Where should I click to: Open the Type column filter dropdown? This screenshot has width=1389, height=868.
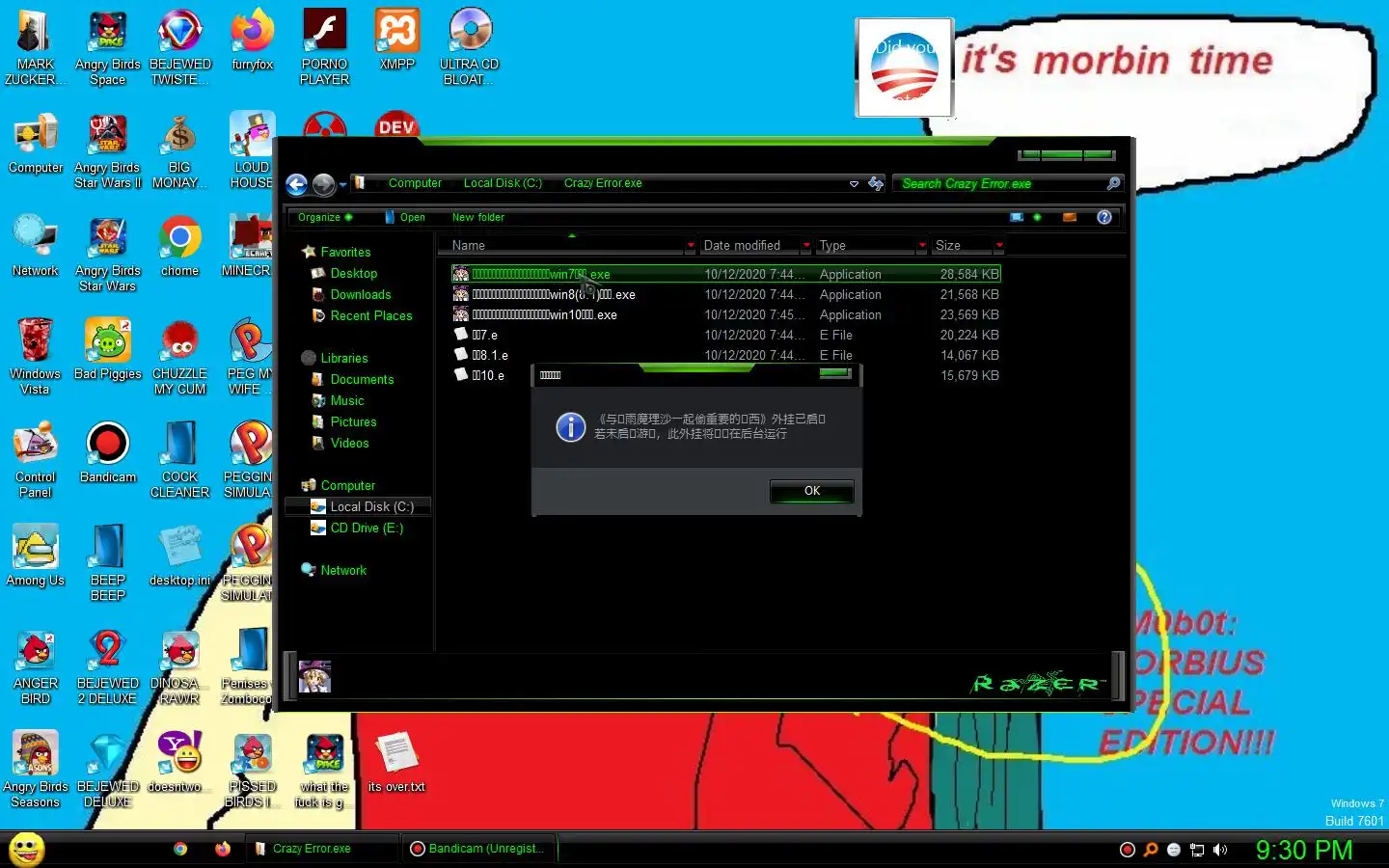click(x=922, y=246)
